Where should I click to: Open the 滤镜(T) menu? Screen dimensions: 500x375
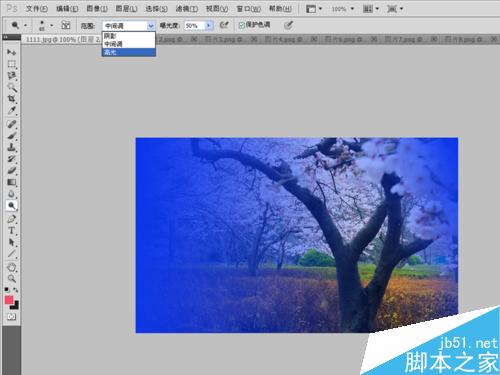tap(187, 9)
